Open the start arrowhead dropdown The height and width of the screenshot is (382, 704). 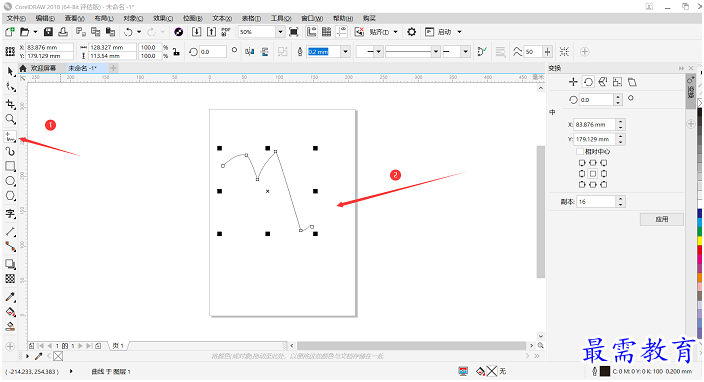click(378, 52)
